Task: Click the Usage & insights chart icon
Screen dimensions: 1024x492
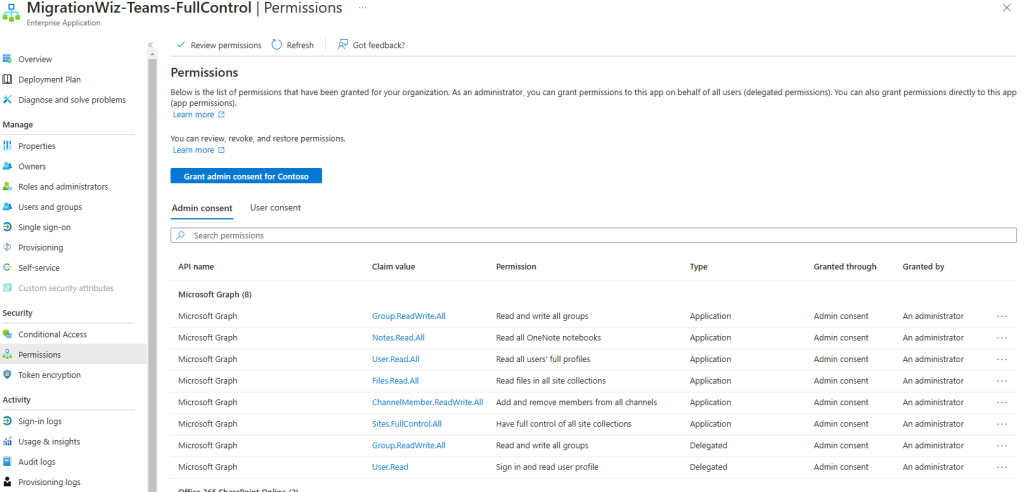Action: tap(7, 441)
